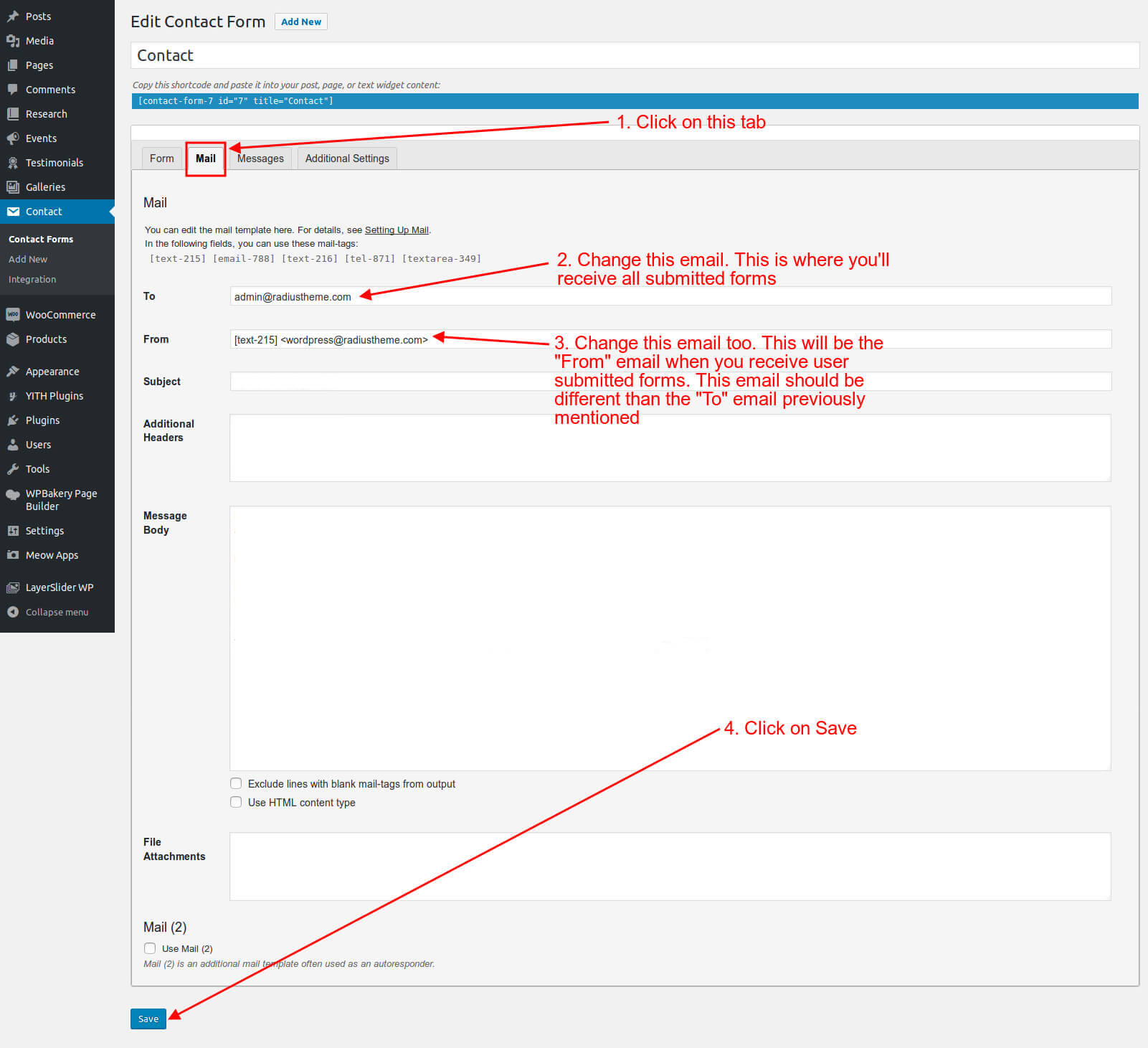Viewport: 1148px width, 1048px height.
Task: Click the Subject input field
Action: click(x=670, y=381)
